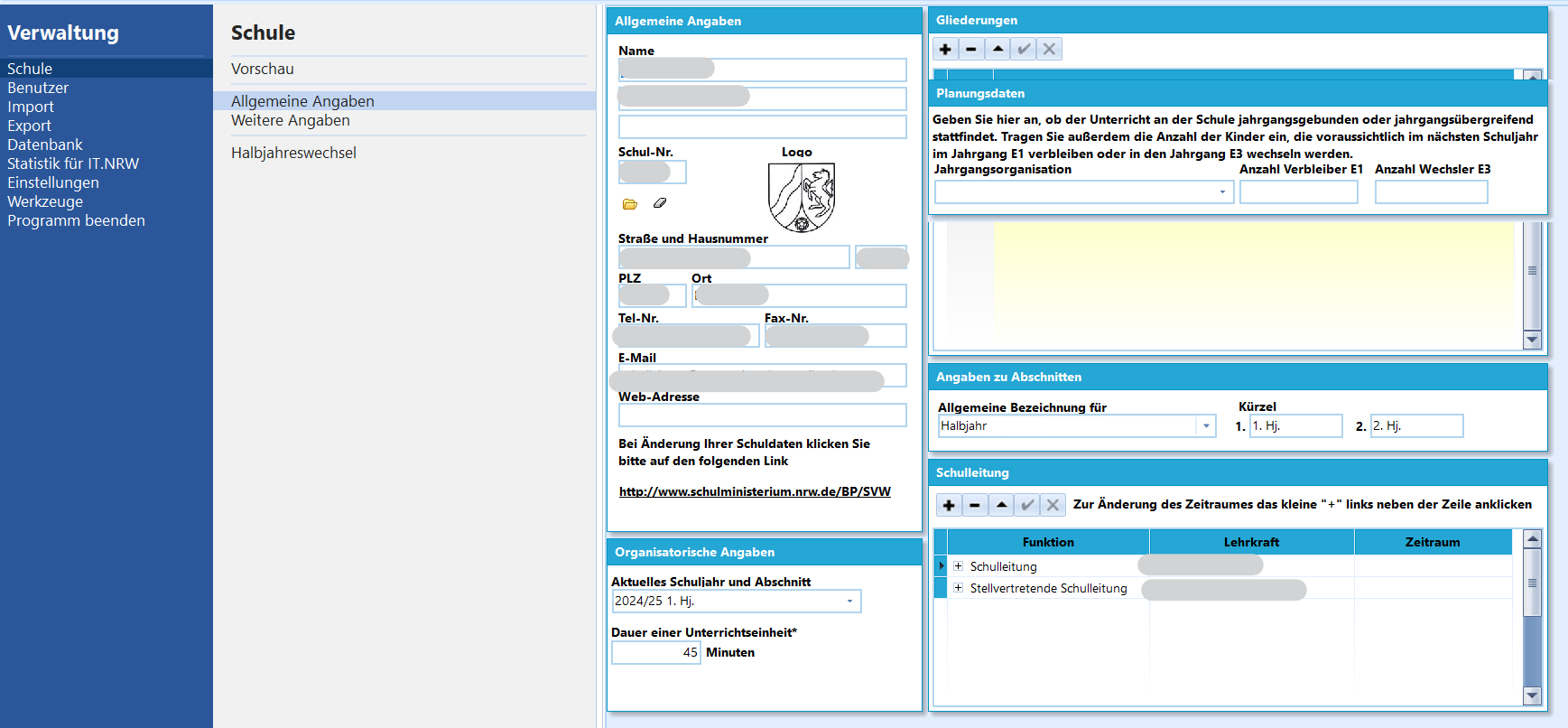Open Benutzer in the sidebar
This screenshot has width=1568, height=728.
coord(38,88)
